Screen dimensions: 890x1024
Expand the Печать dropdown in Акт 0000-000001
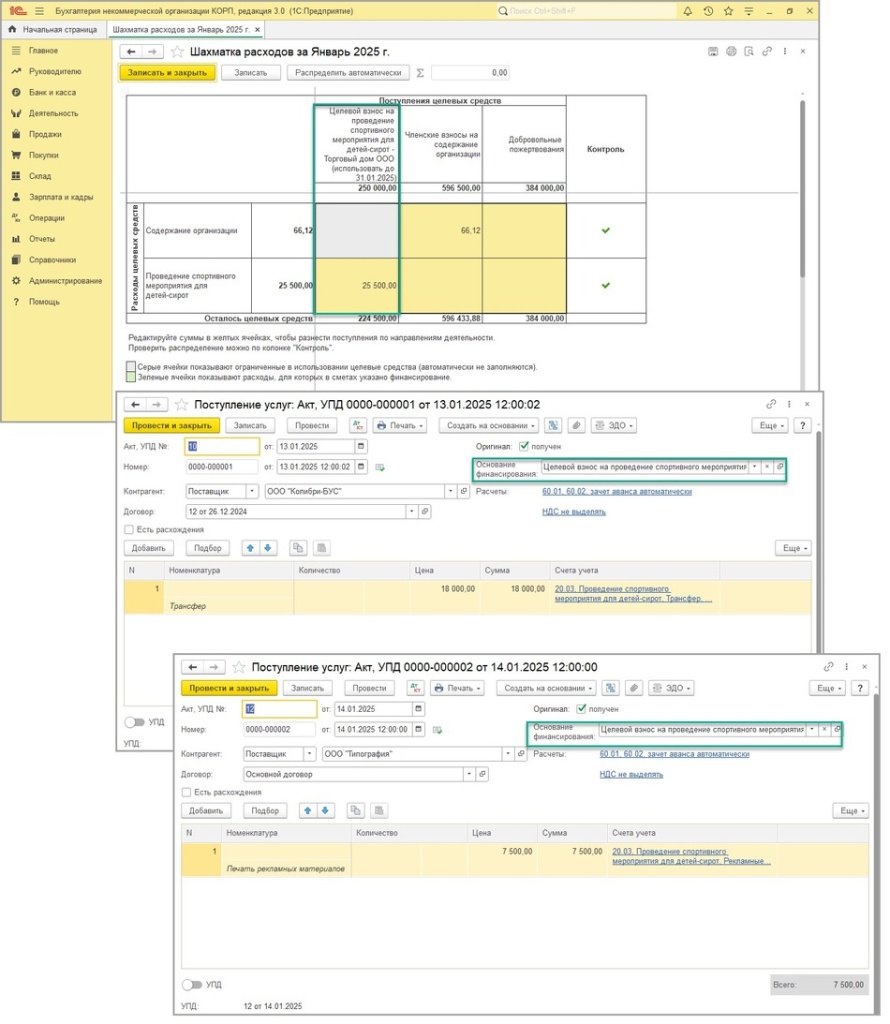pyautogui.click(x=400, y=425)
